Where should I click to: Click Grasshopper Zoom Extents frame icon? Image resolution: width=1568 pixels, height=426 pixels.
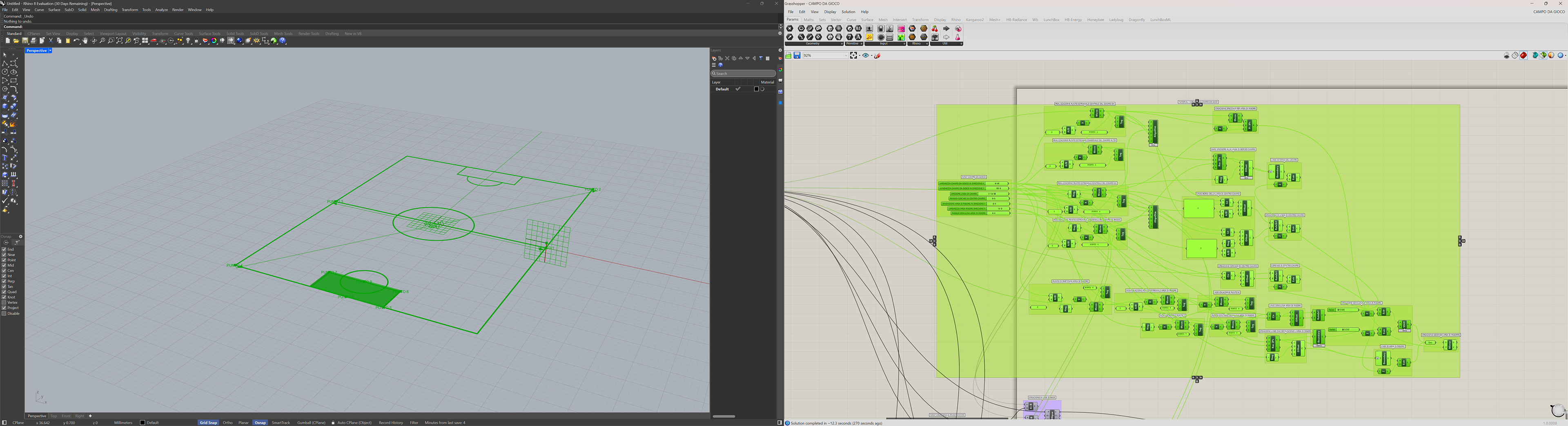click(853, 55)
